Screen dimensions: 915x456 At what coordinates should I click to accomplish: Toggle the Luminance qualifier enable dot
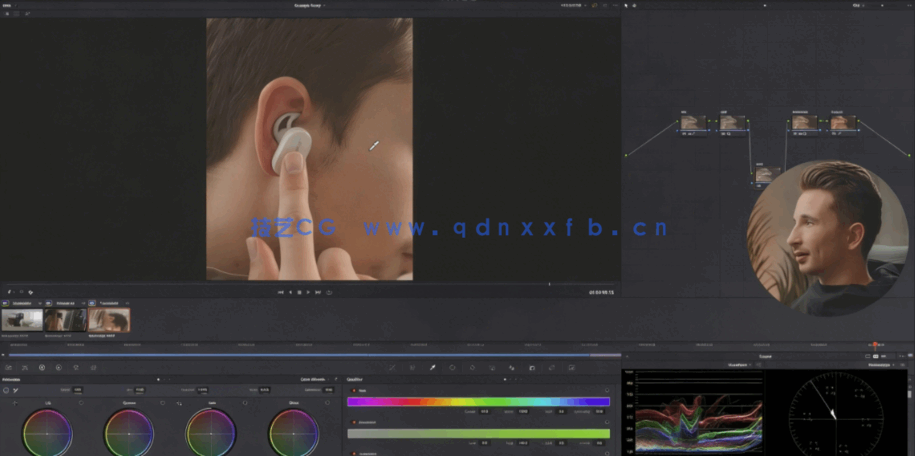coord(353,453)
